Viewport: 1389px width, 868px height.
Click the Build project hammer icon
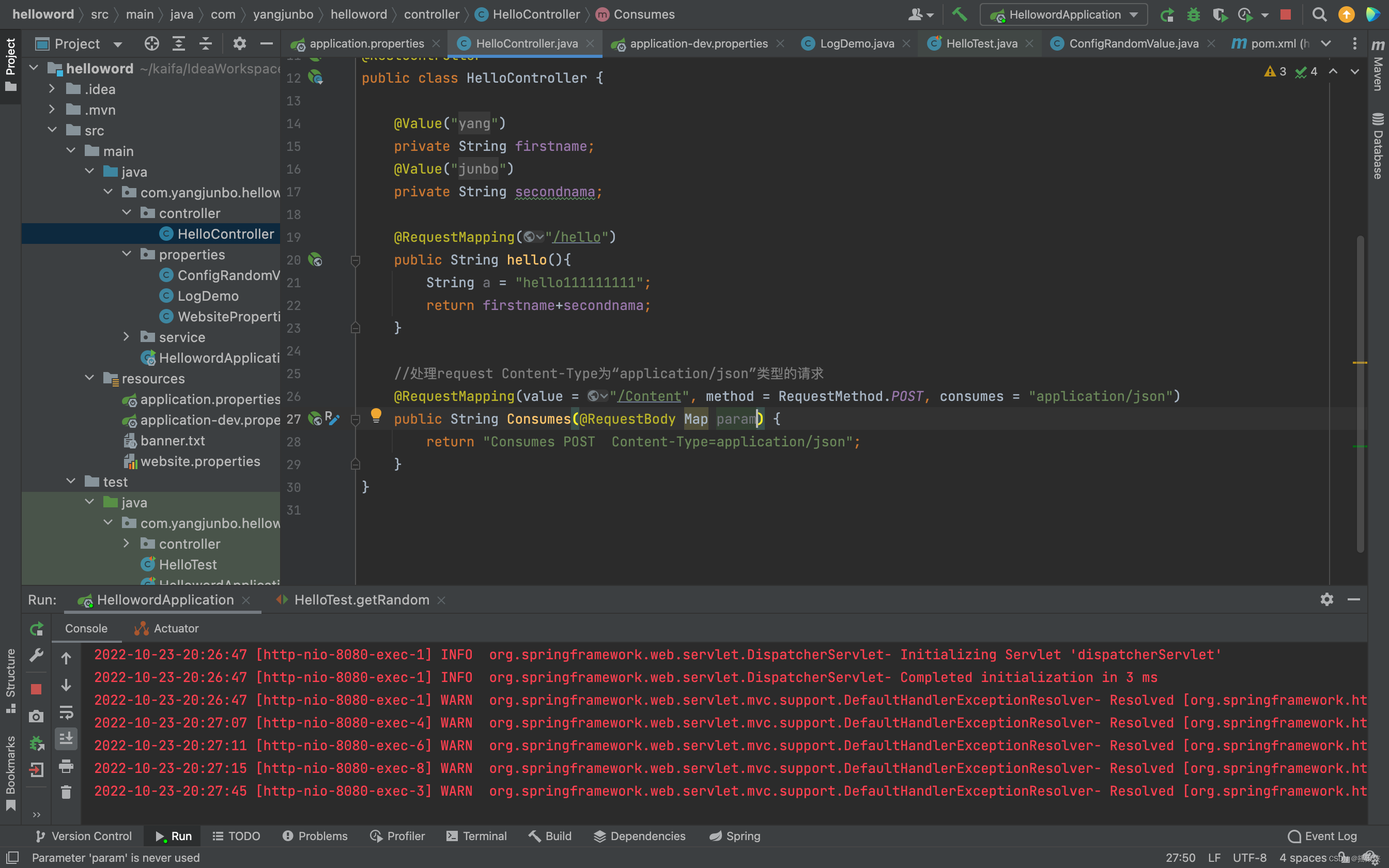pos(959,14)
